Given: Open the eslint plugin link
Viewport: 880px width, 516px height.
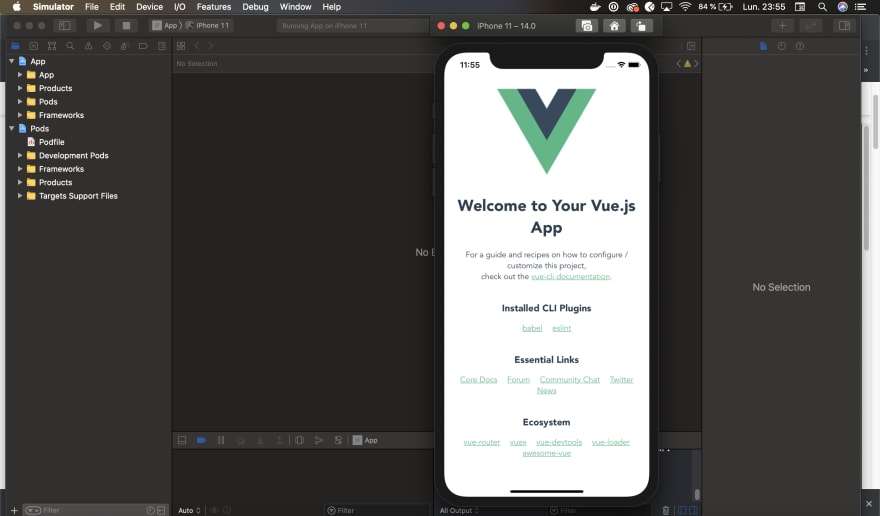Looking at the screenshot, I should [562, 328].
